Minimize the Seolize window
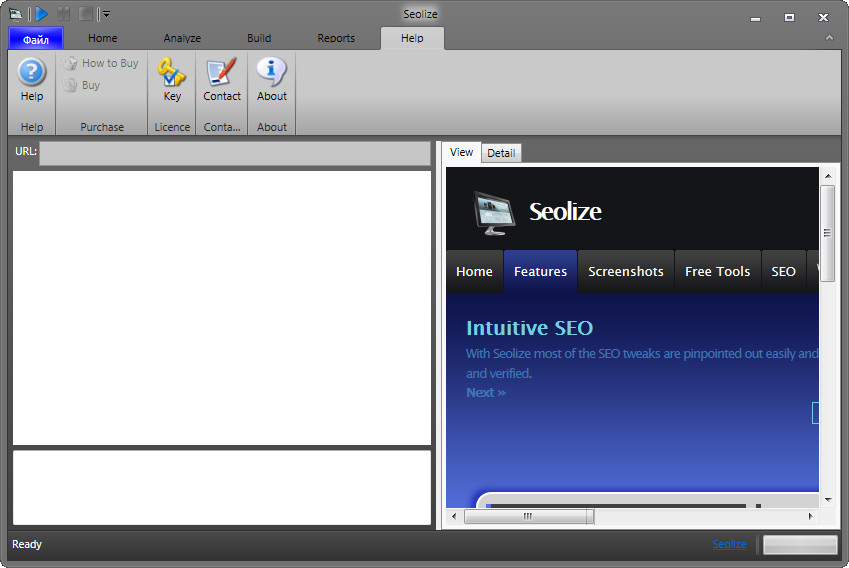The height and width of the screenshot is (568, 849). pos(755,18)
